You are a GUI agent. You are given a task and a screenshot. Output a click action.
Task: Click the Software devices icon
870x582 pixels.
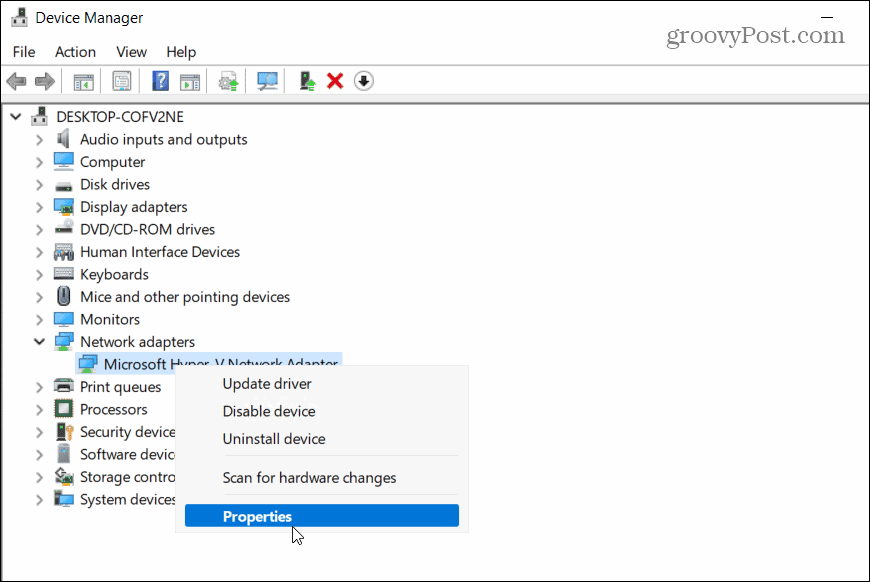(x=64, y=453)
